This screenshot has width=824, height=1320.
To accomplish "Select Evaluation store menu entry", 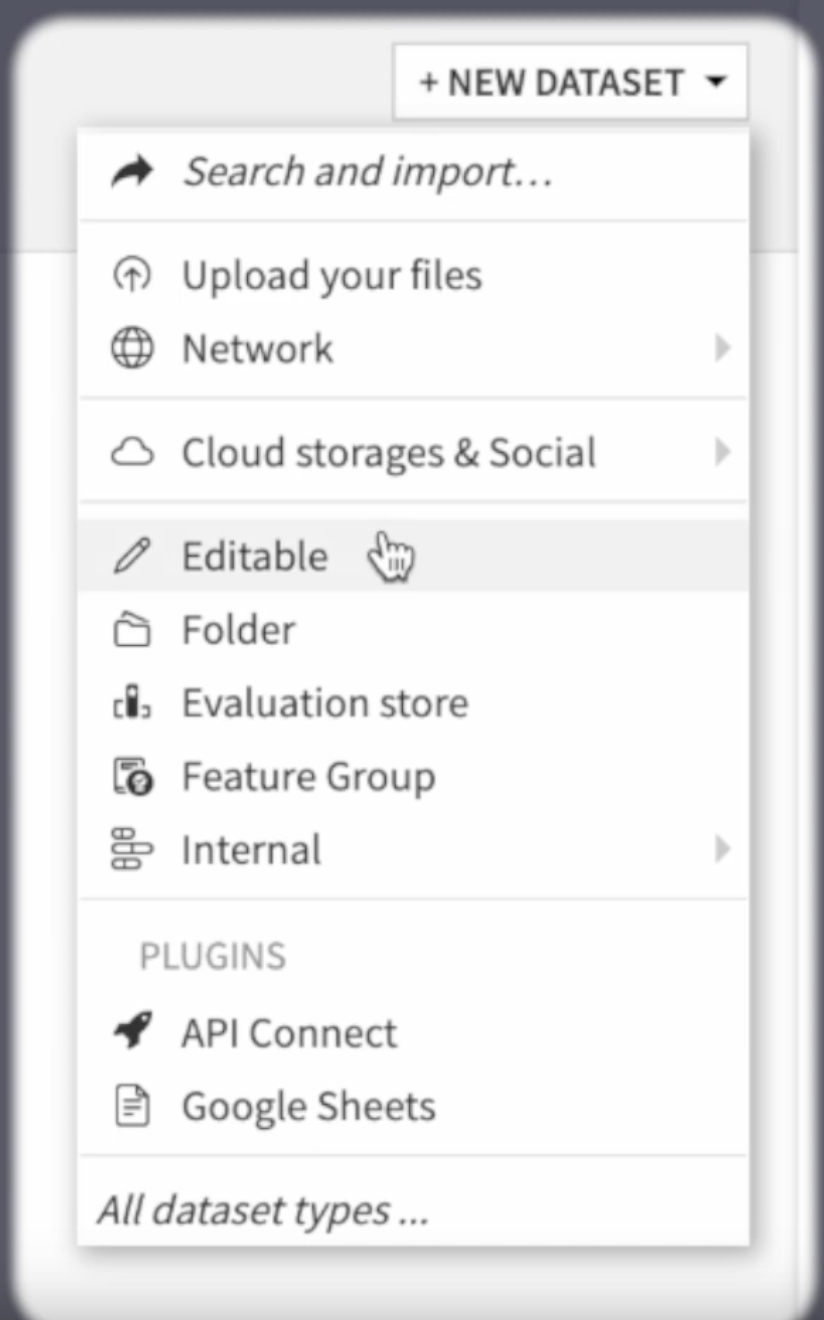I will coord(325,702).
